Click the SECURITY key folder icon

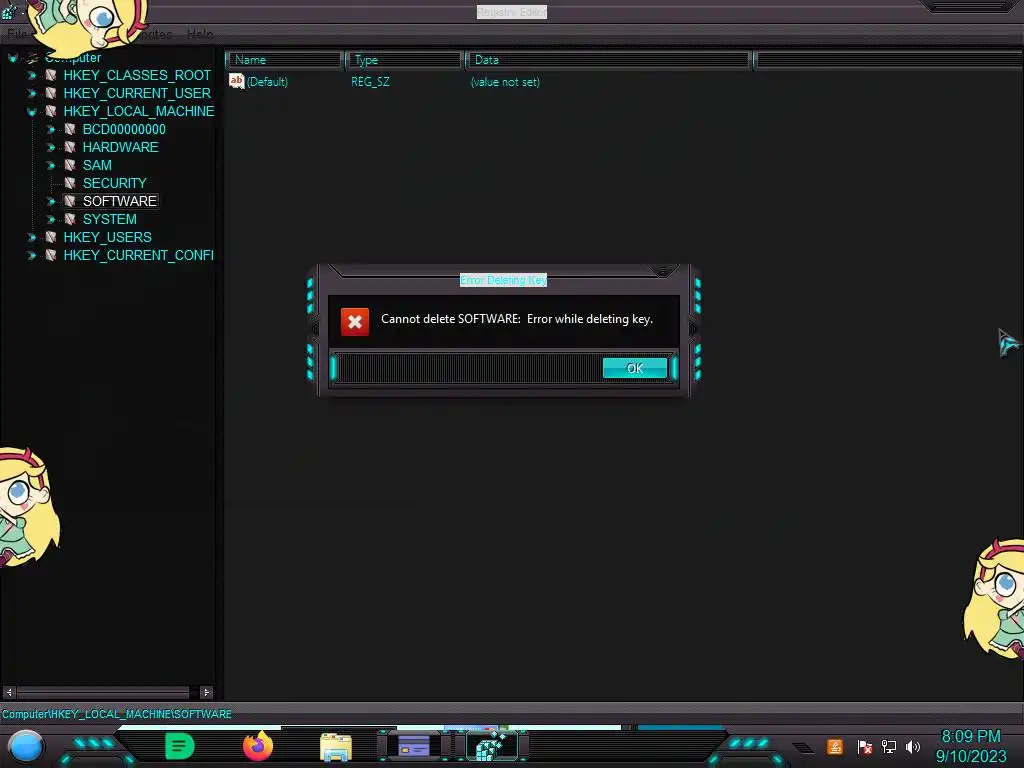(x=69, y=183)
